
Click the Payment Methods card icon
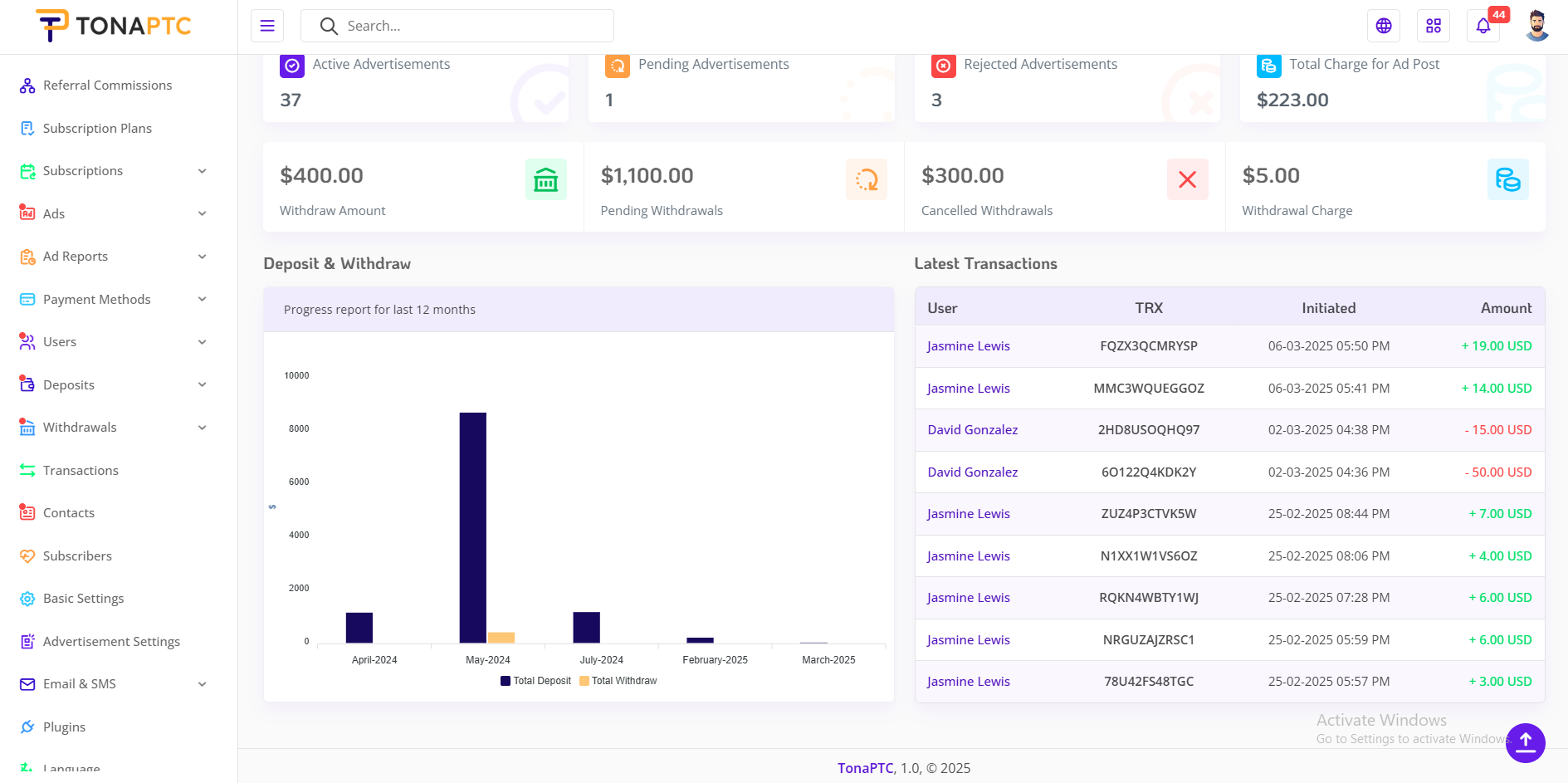[27, 300]
